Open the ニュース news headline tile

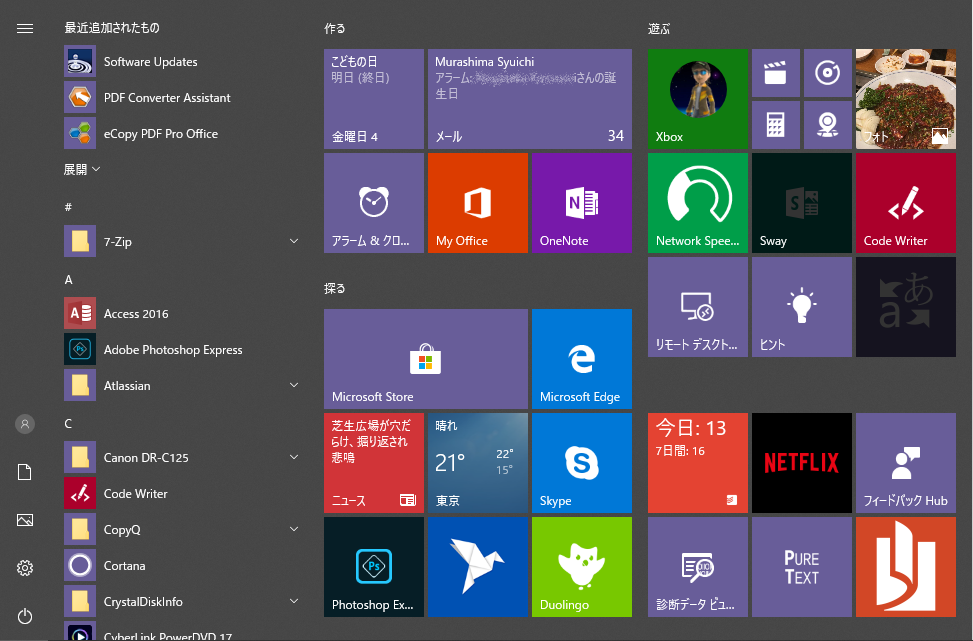[374, 463]
